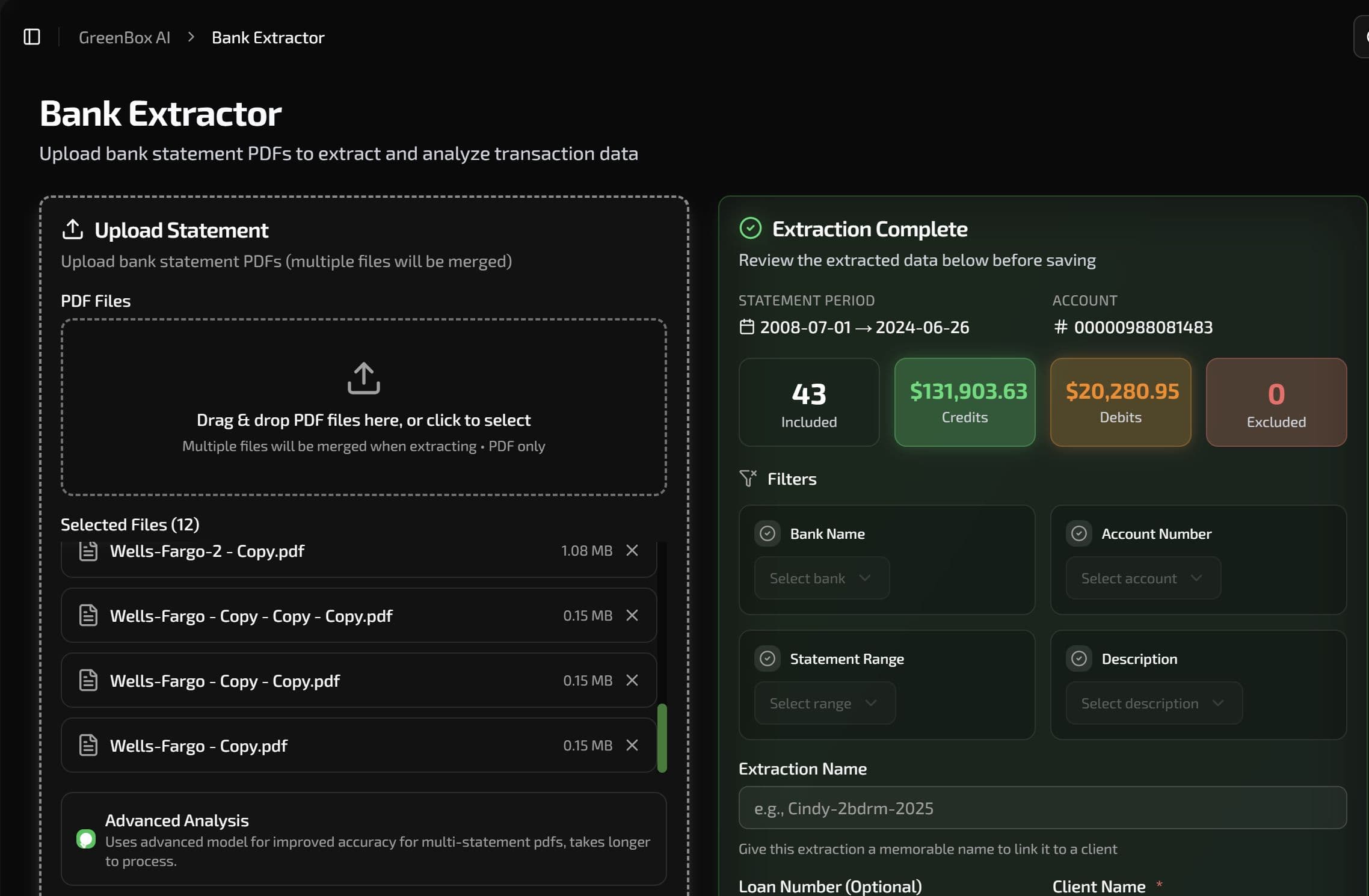Click the upload arrow icon in the drop zone

click(x=364, y=378)
